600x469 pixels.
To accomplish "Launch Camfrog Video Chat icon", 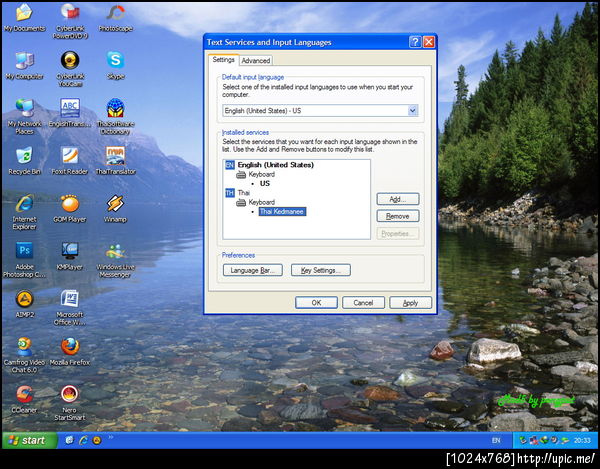I will [x=24, y=356].
